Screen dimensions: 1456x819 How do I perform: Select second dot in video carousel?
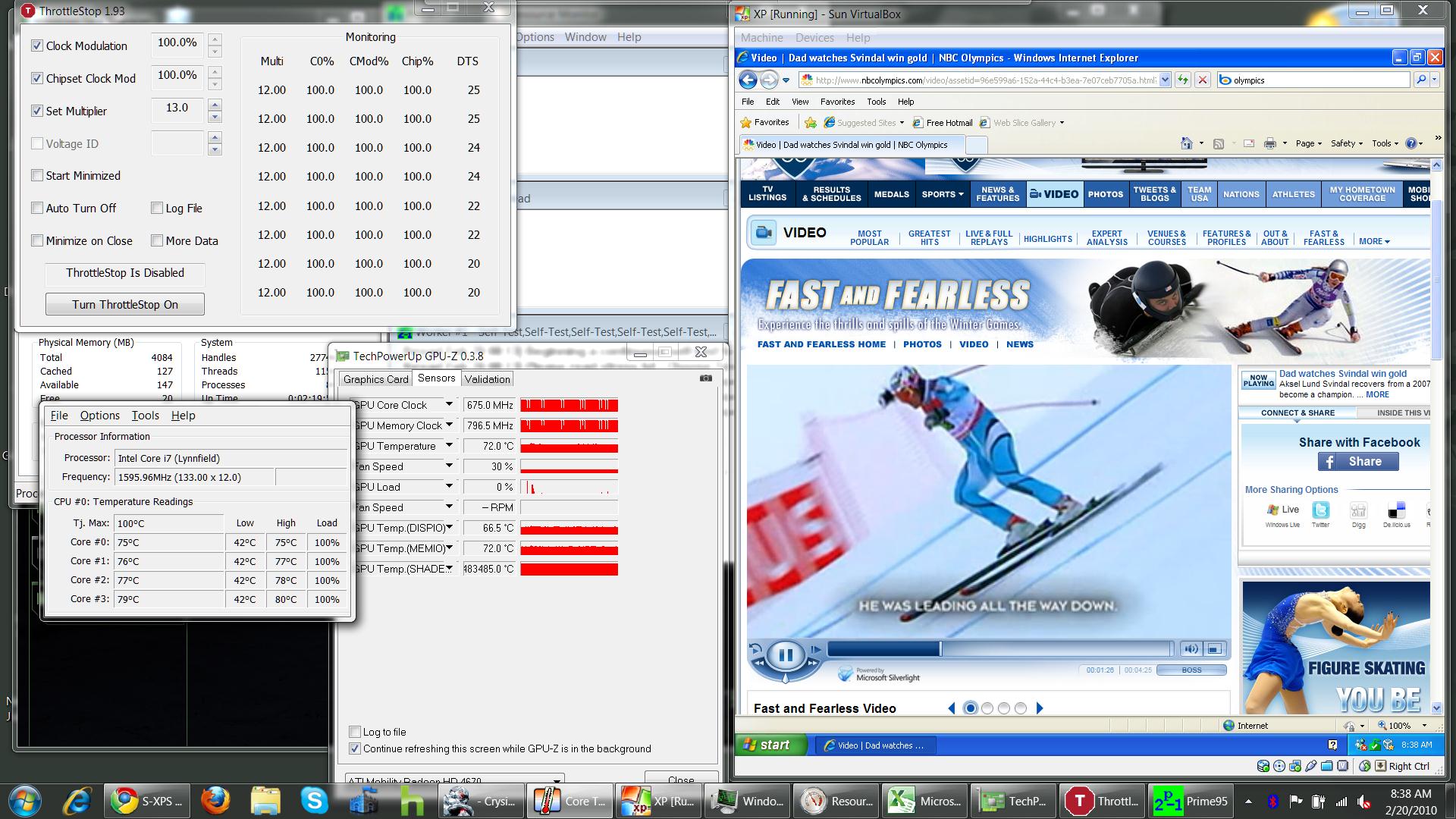pos(987,708)
